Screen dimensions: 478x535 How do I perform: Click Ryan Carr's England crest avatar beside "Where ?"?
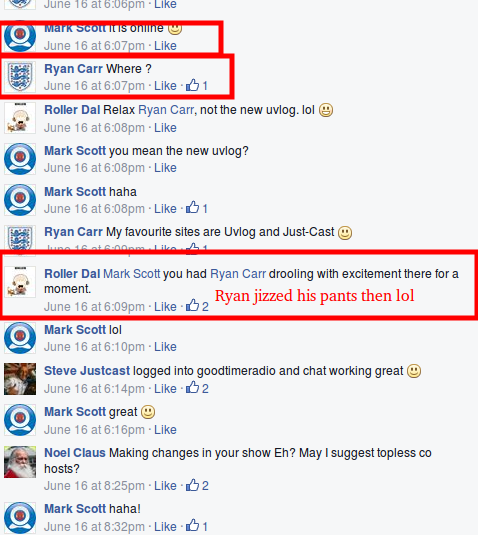pyautogui.click(x=20, y=77)
